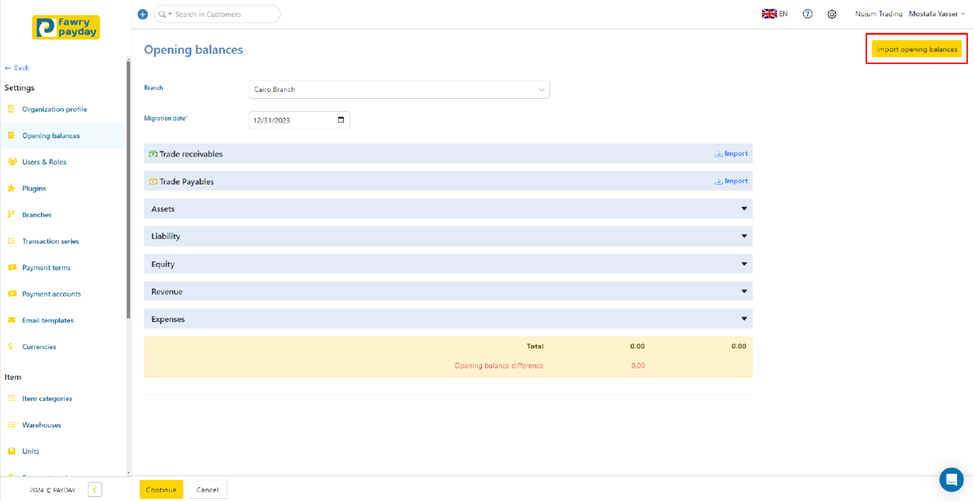Click the Fawry payday logo

pyautogui.click(x=66, y=27)
